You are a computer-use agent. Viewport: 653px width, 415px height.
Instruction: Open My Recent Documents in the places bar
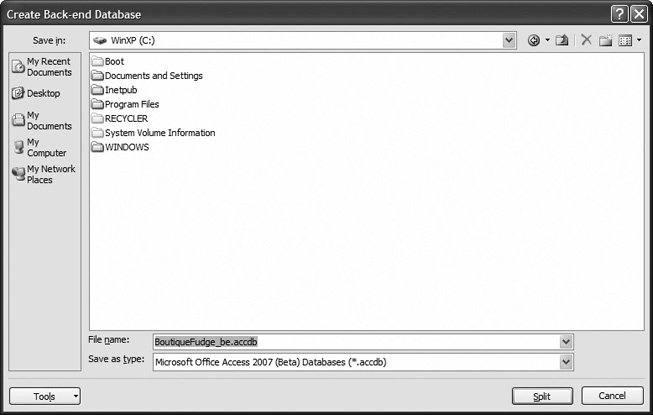(42, 67)
